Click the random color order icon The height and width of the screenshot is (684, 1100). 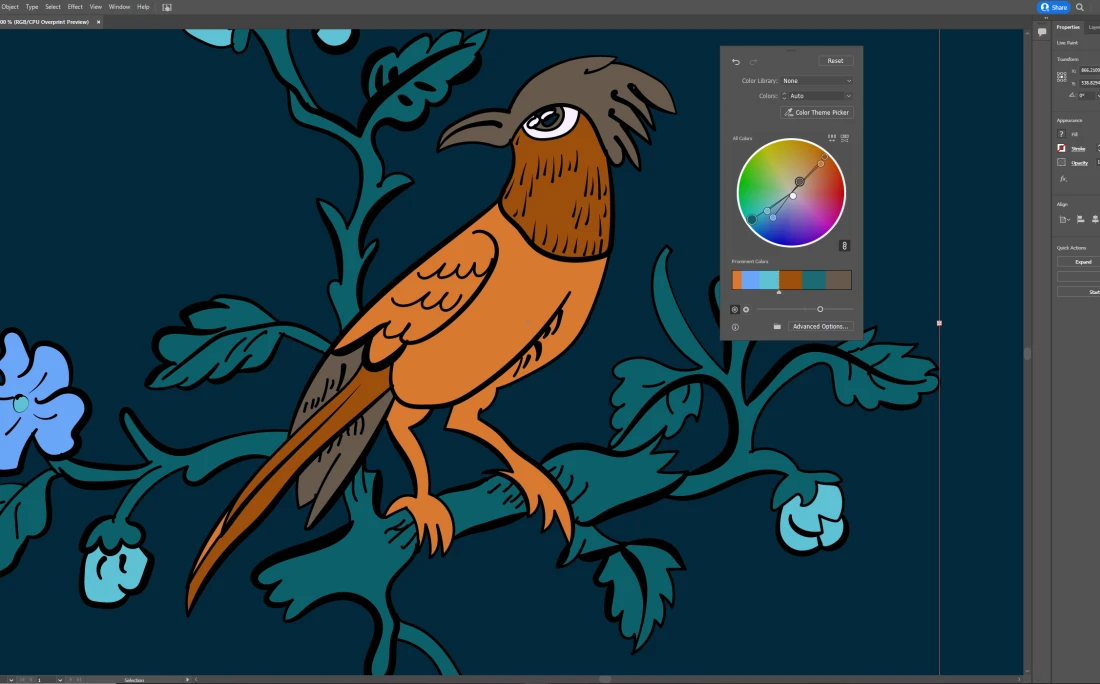click(831, 138)
